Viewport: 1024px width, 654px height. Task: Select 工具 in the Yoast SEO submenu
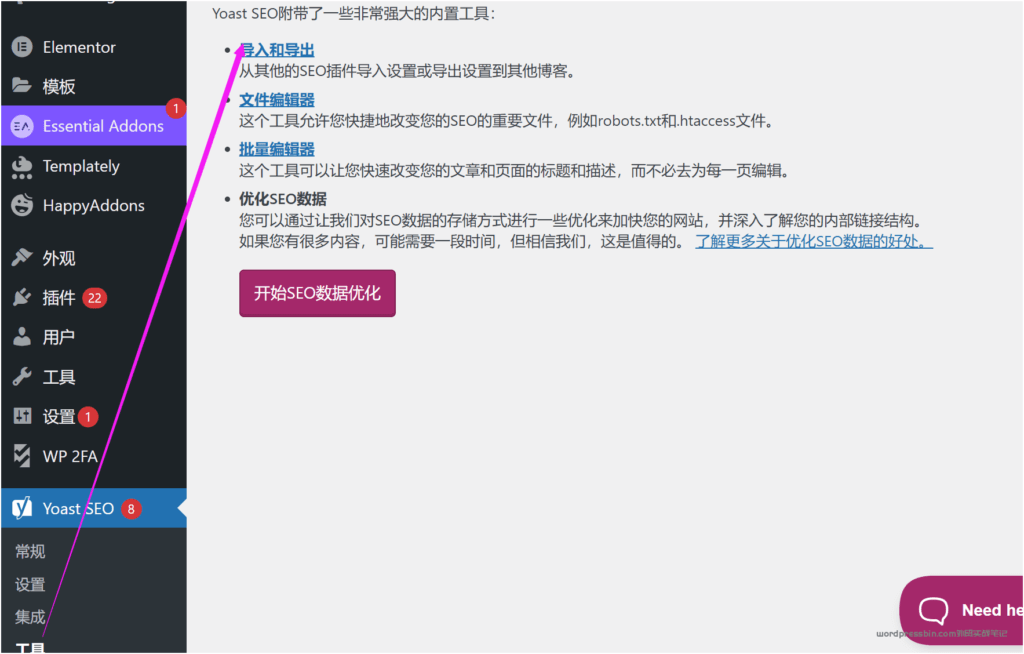click(x=30, y=648)
